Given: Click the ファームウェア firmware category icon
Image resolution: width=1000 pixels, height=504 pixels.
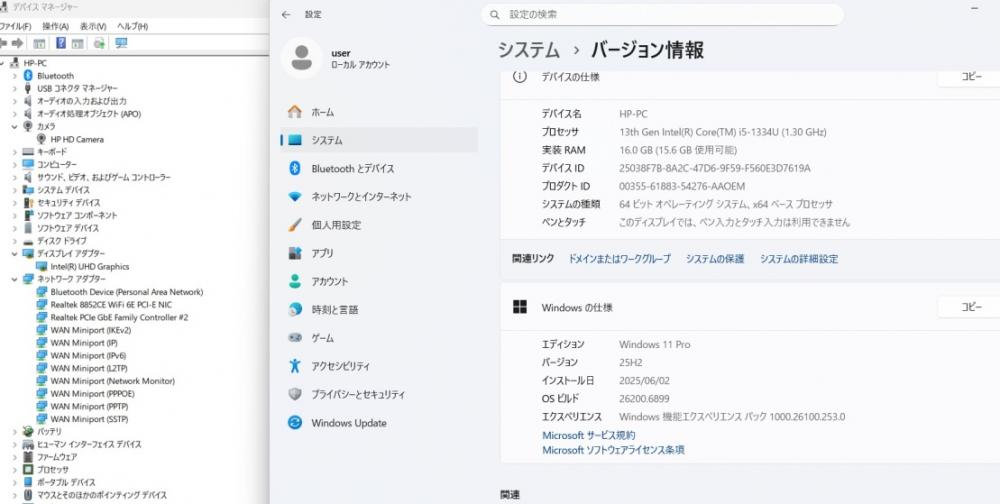Looking at the screenshot, I should pos(28,457).
